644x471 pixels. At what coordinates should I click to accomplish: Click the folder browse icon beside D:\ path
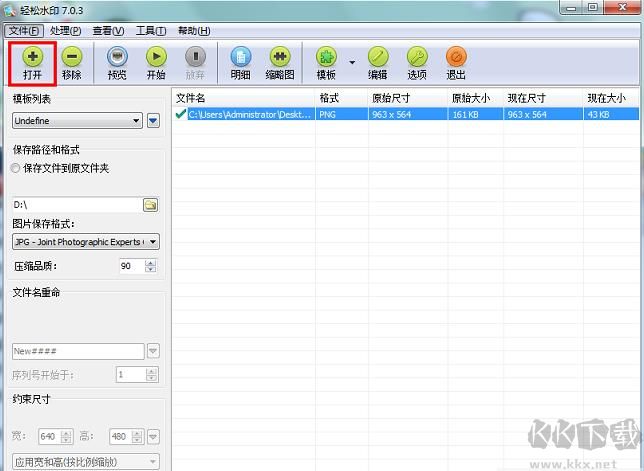click(151, 204)
